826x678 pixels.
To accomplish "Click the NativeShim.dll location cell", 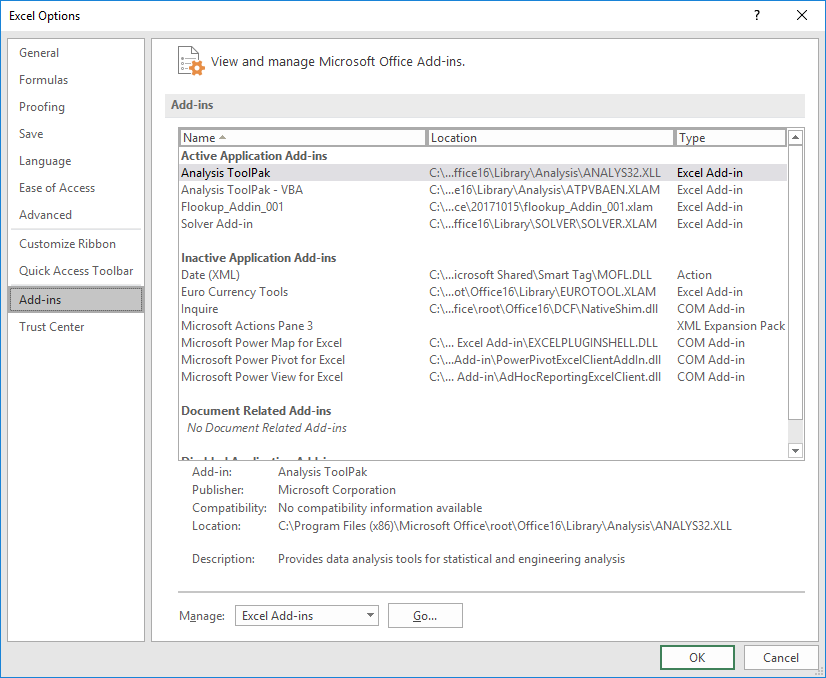I will [544, 309].
